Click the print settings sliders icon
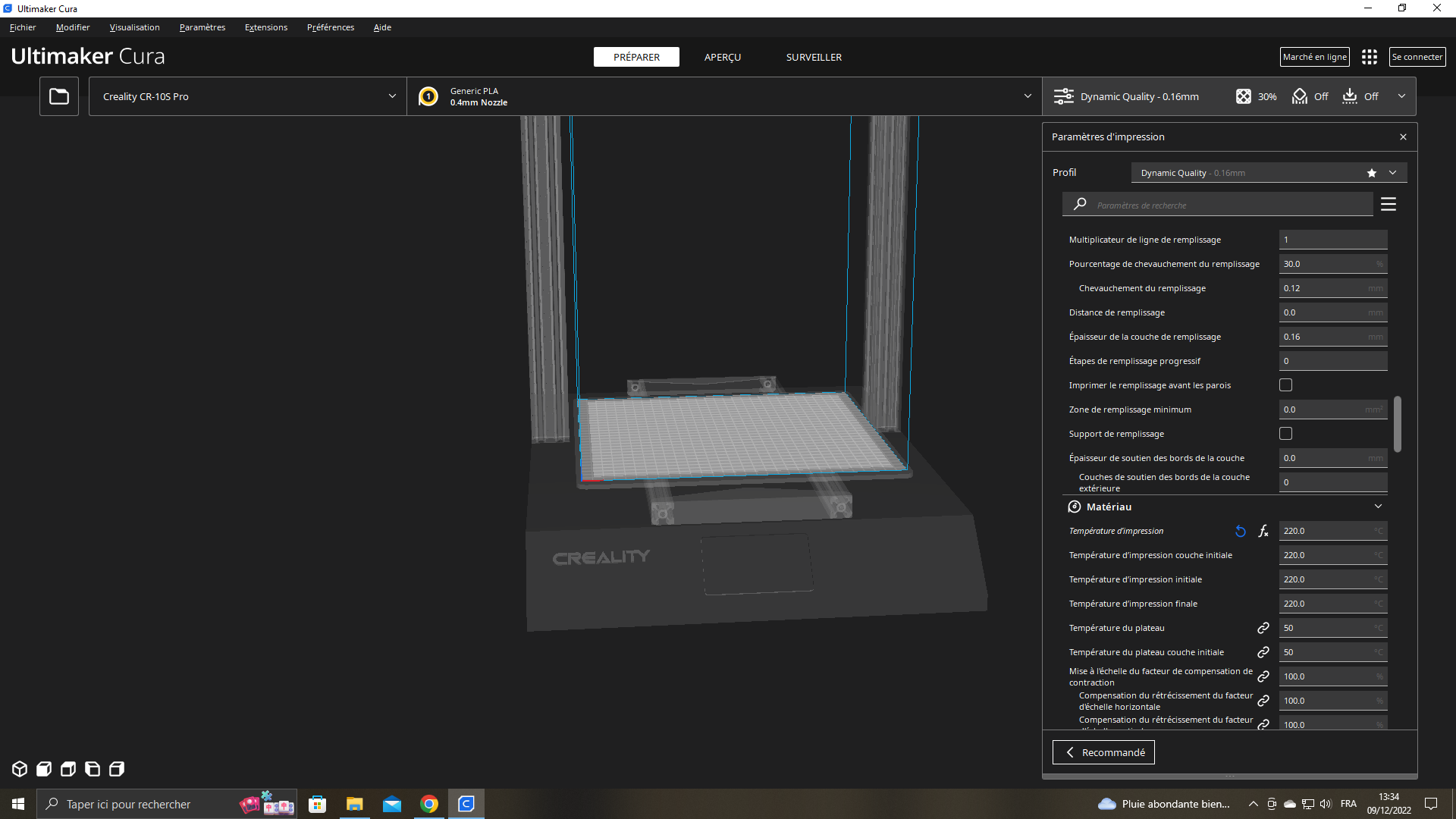The image size is (1456, 819). click(1064, 96)
